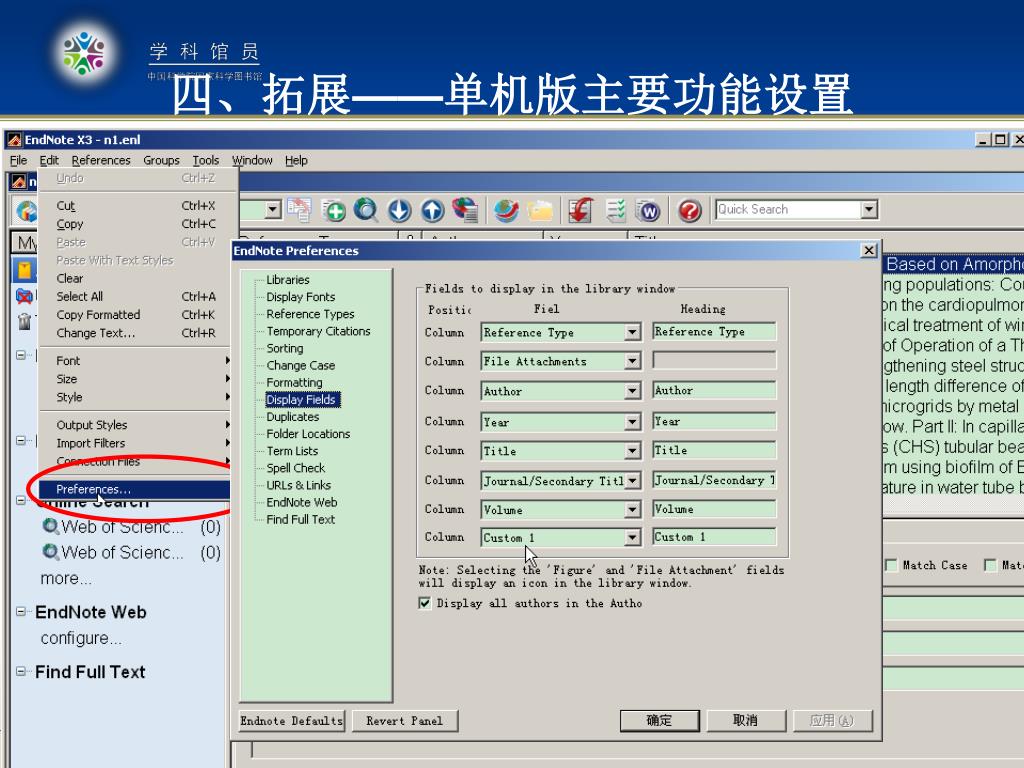Open the Help menu
Screen dimensions: 1024x768
click(x=296, y=161)
